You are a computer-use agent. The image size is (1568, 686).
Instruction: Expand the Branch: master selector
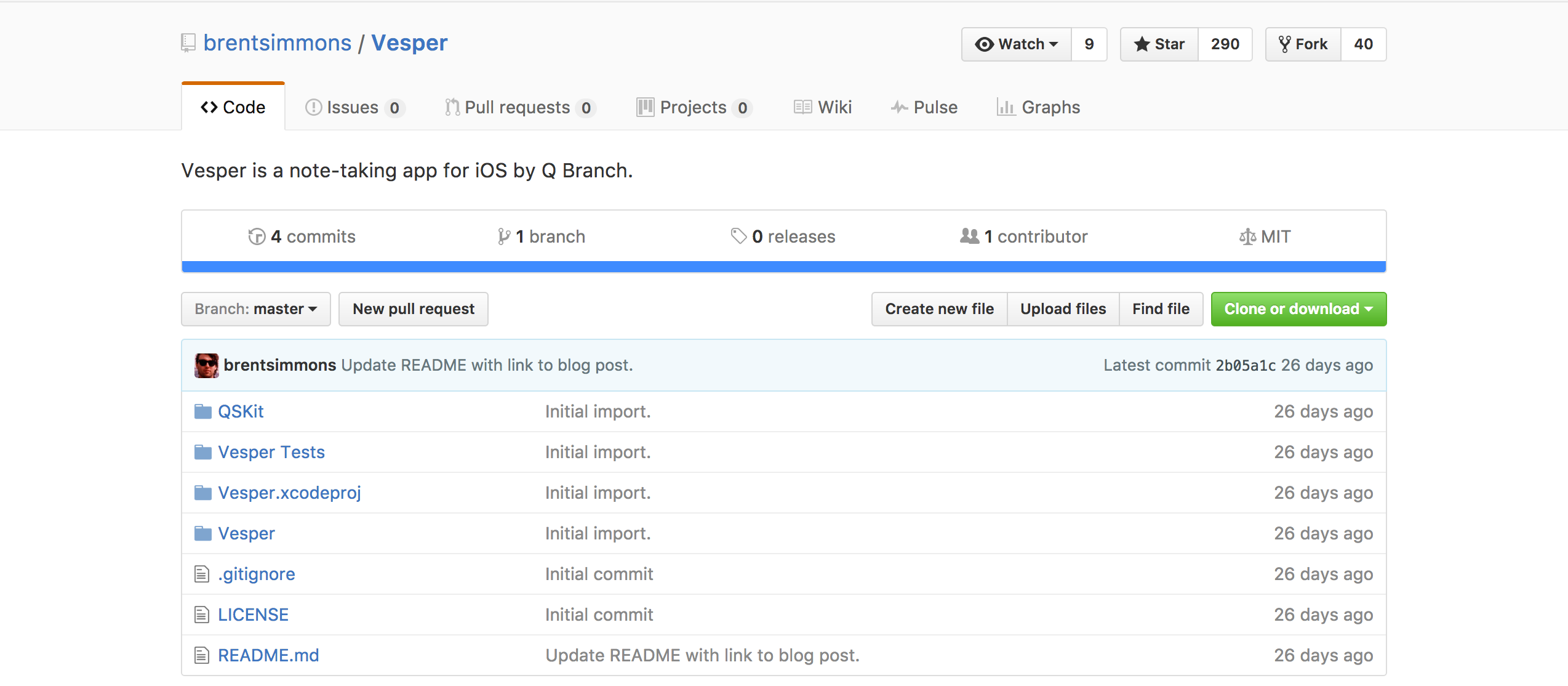[x=256, y=309]
